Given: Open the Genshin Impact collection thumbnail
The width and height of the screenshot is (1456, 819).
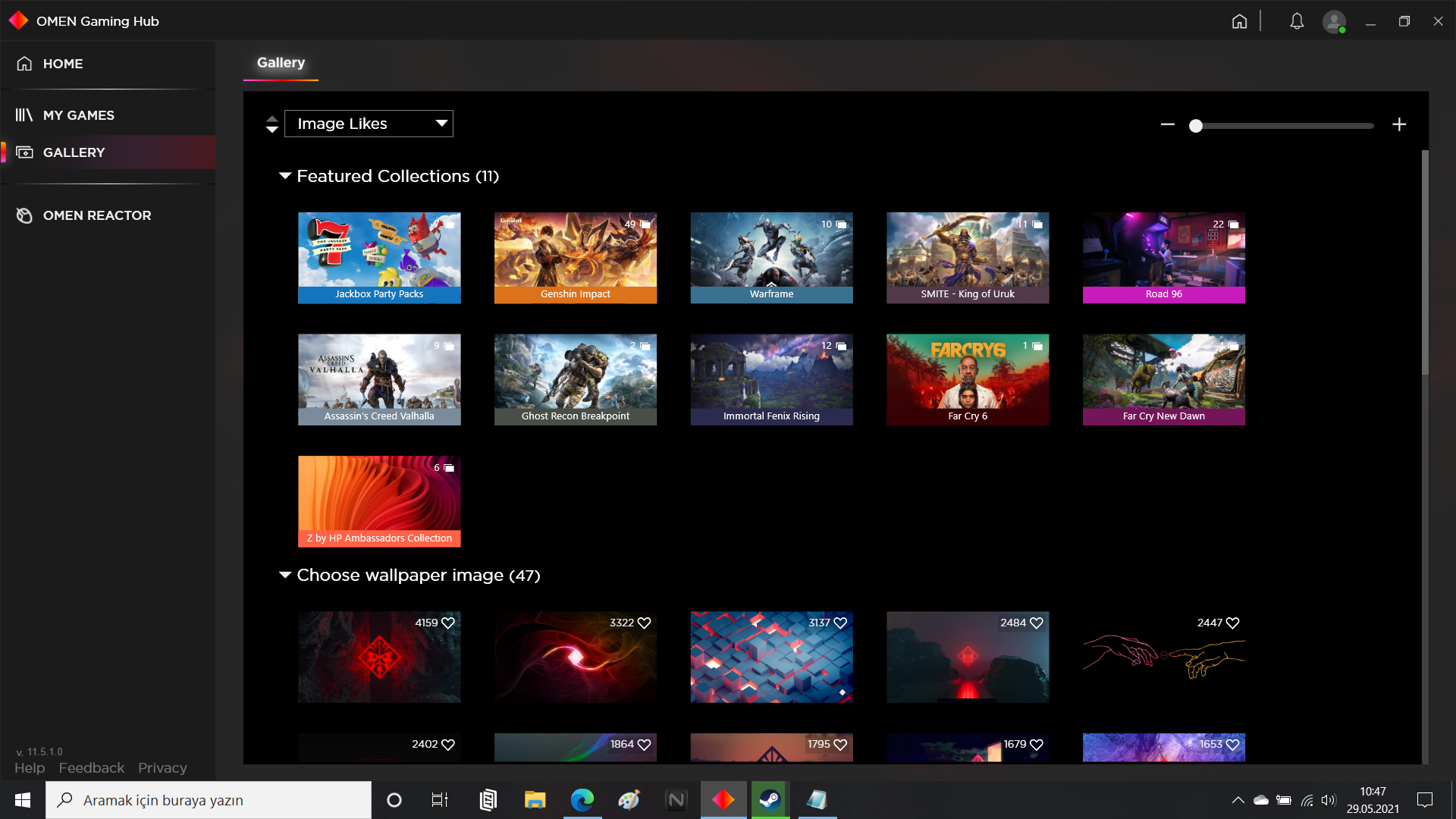Looking at the screenshot, I should tap(575, 258).
